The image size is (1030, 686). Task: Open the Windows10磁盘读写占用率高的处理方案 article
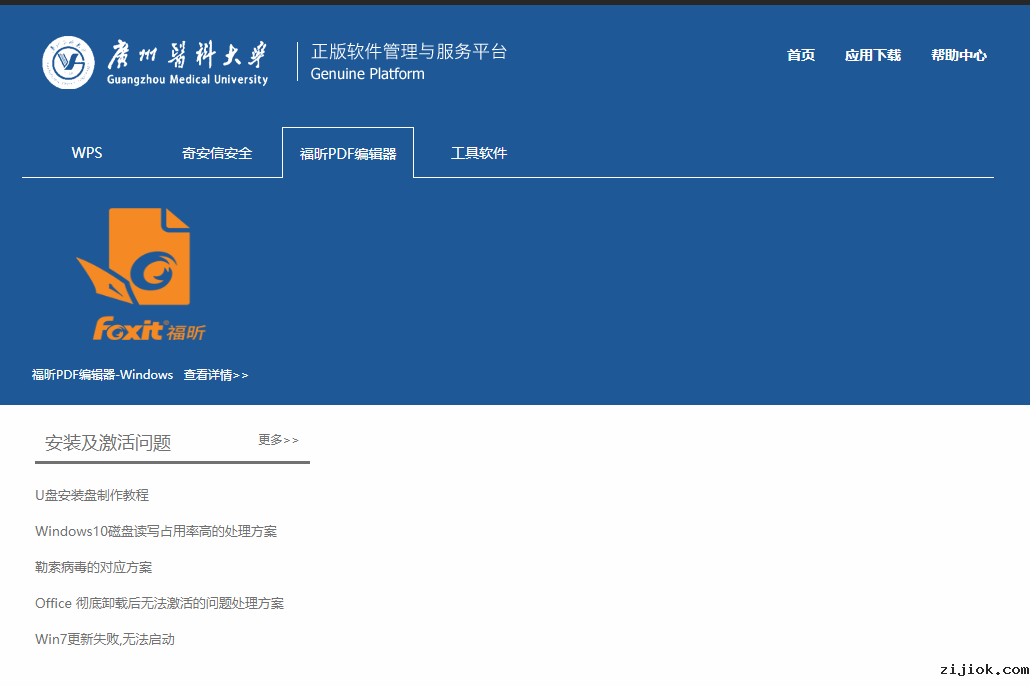tap(156, 531)
